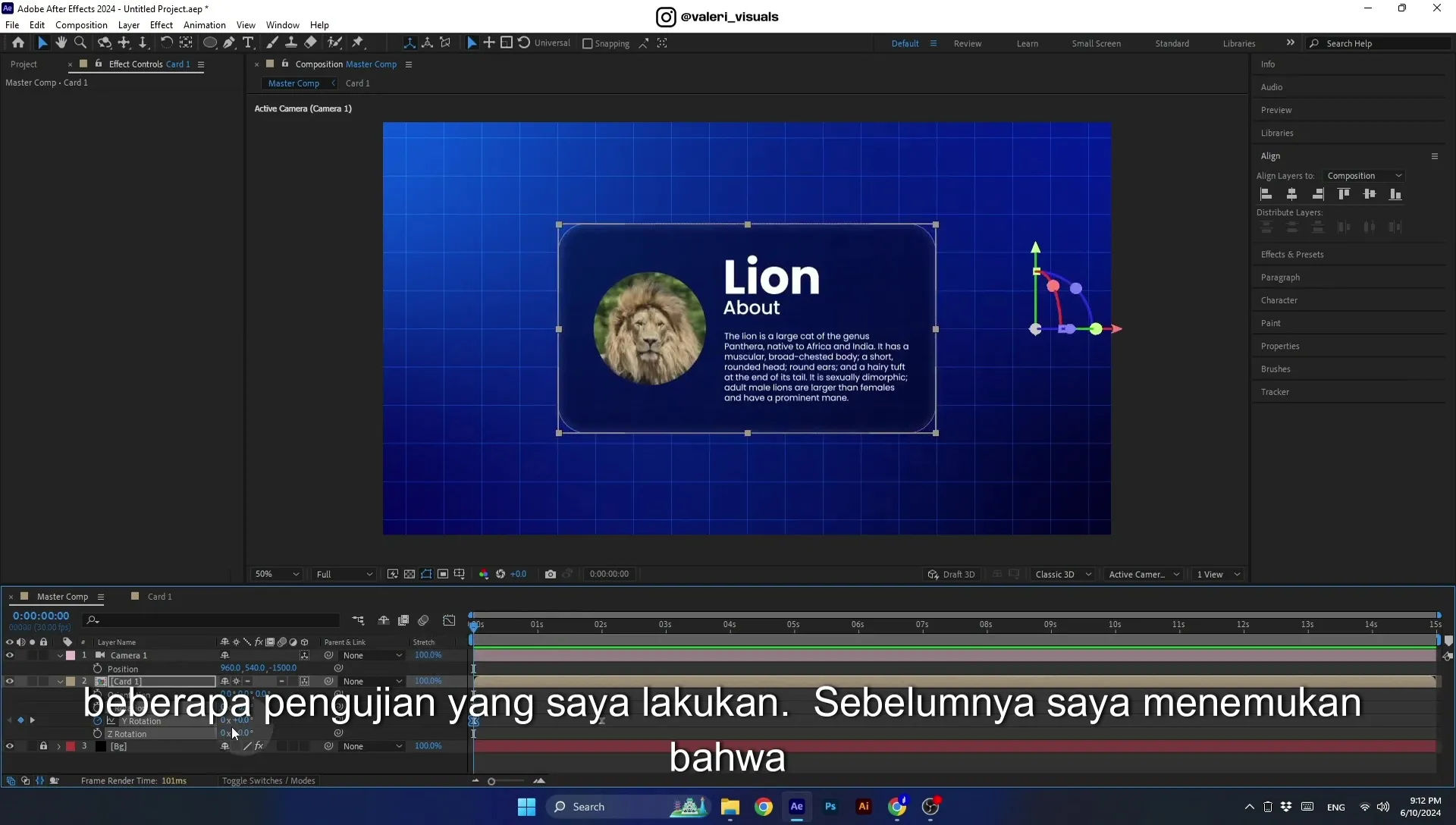Screen dimensions: 1456x825
Task: Click the Composition Mini-Flowchart icon in timeline
Action: coord(358,620)
